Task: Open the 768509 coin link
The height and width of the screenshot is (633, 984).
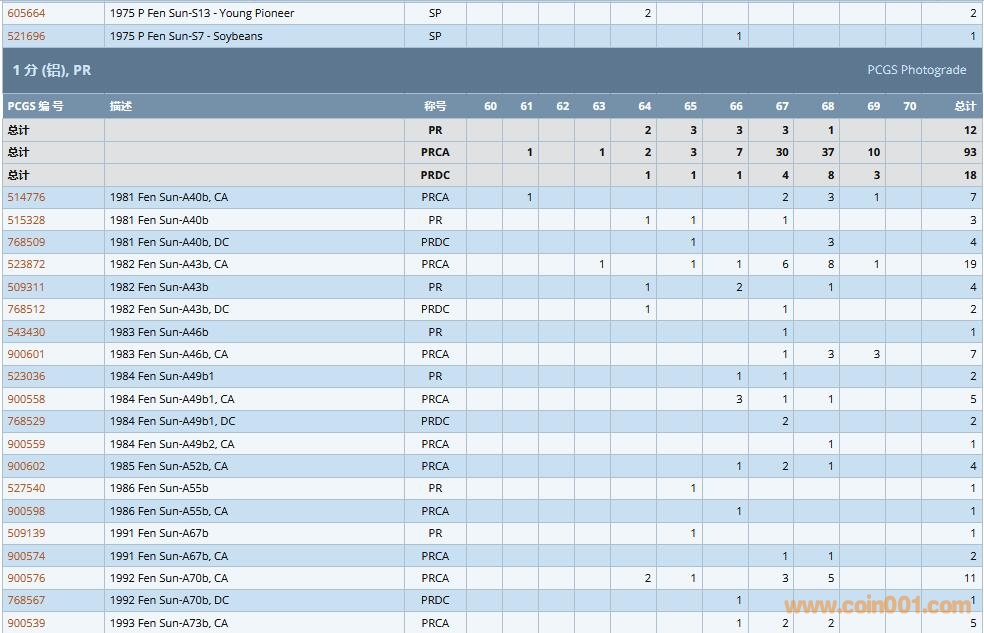Action: (26, 242)
